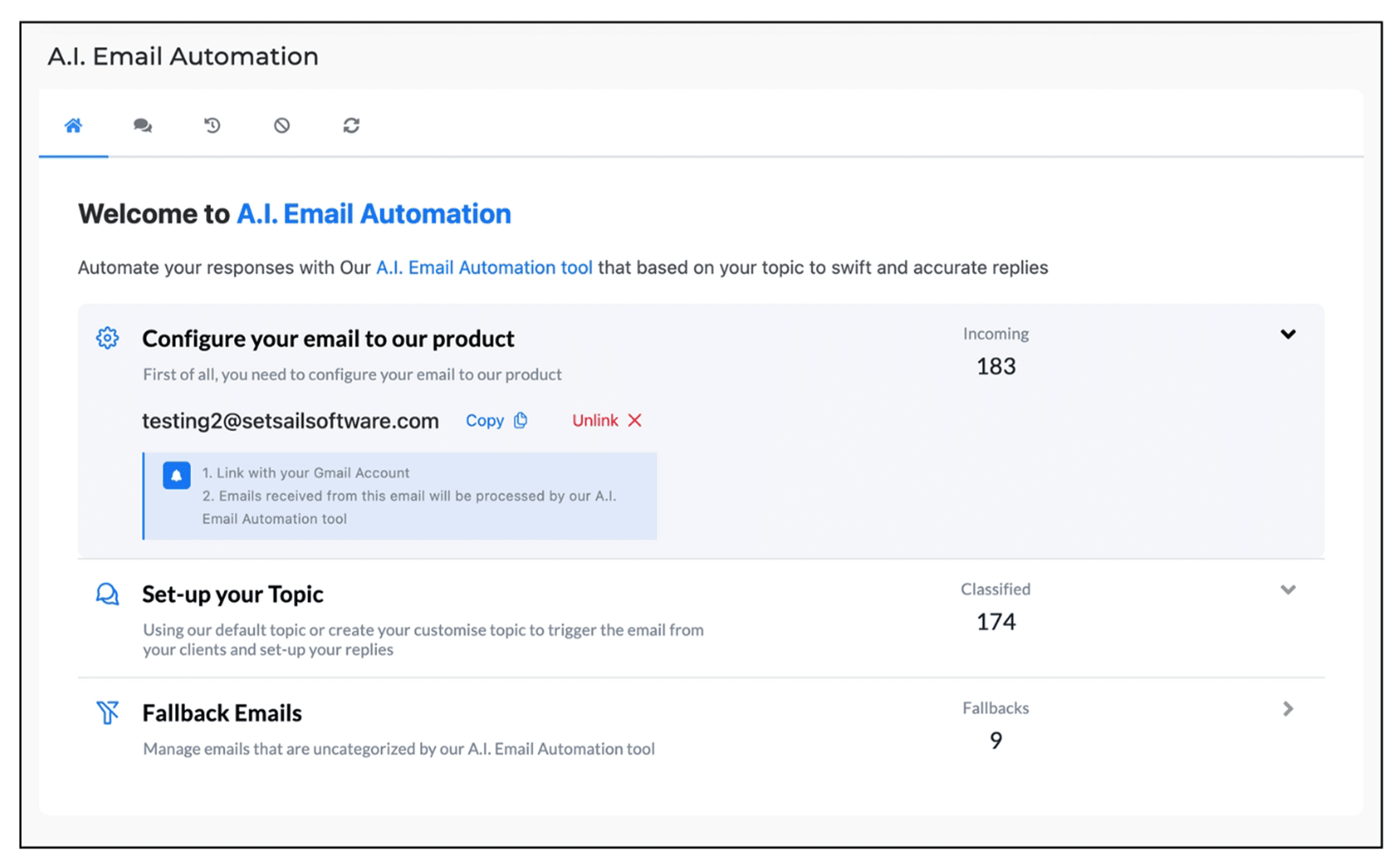The height and width of the screenshot is (855, 1400).
Task: Open the home tab icon
Action: coord(73,125)
